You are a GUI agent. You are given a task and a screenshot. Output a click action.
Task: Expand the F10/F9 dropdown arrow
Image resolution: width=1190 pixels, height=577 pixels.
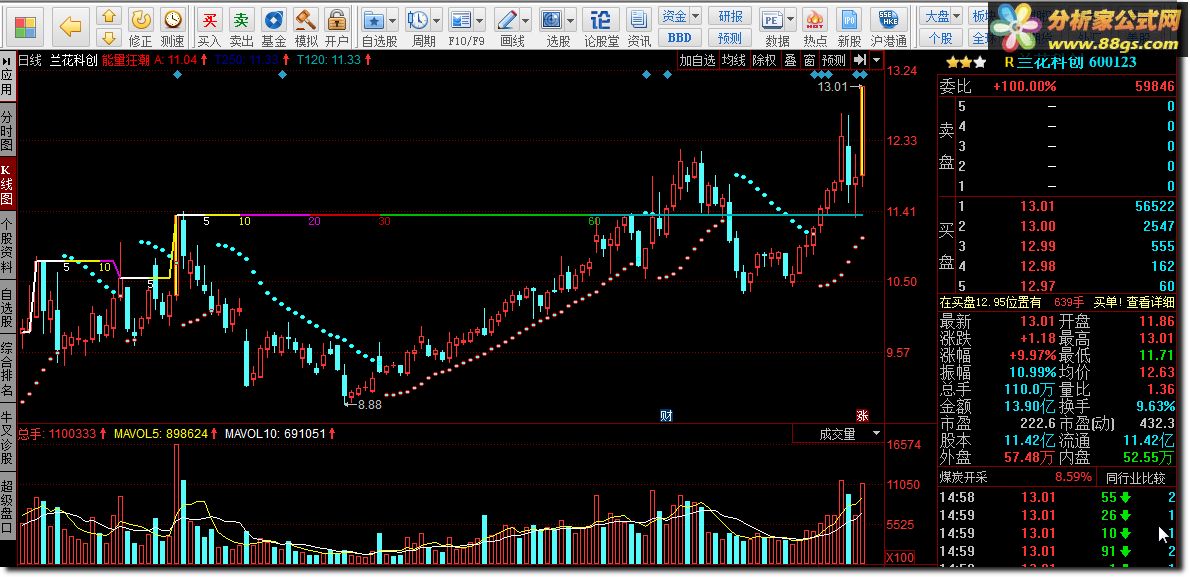[479, 20]
